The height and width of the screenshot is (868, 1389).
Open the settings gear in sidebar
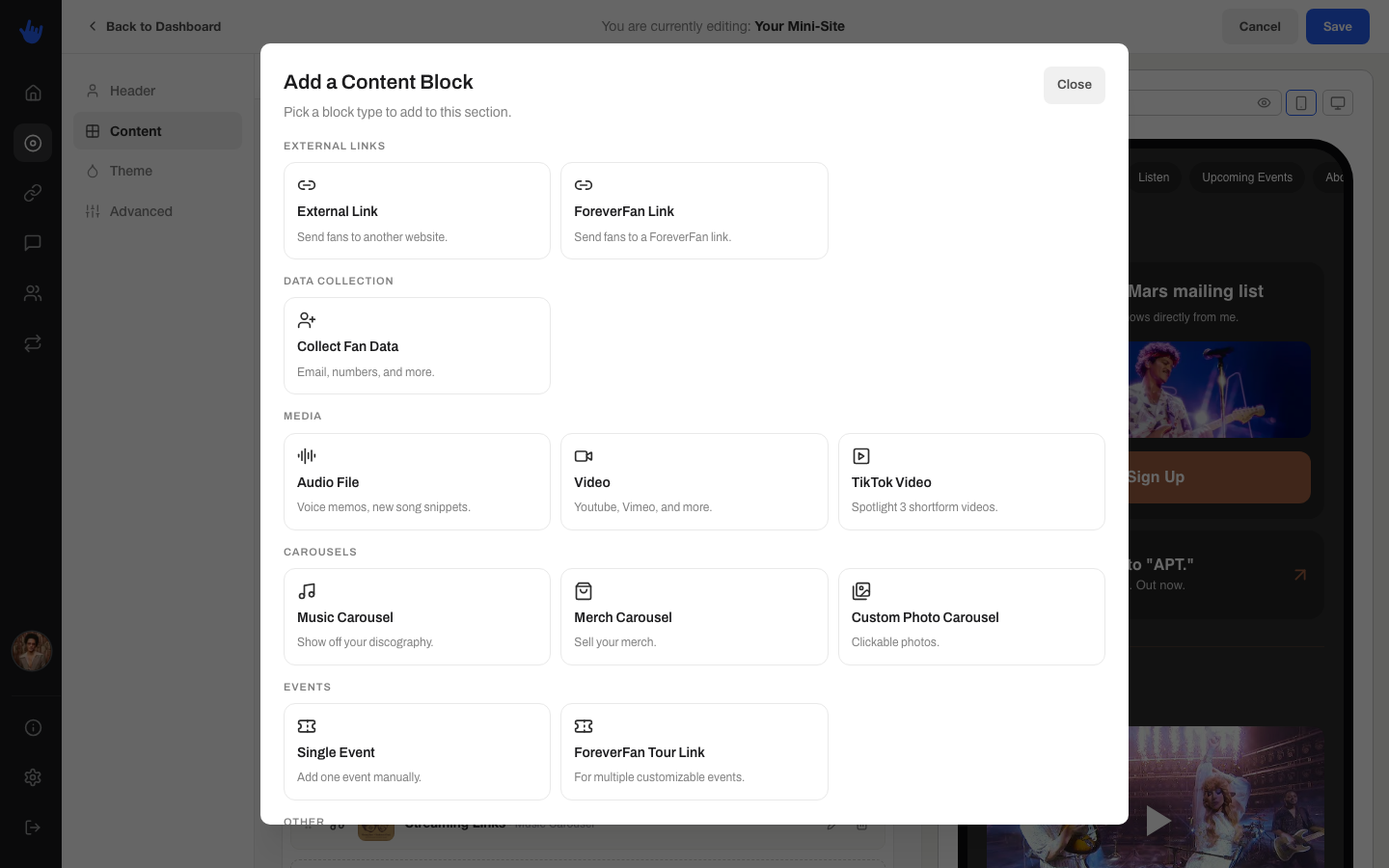point(33,777)
